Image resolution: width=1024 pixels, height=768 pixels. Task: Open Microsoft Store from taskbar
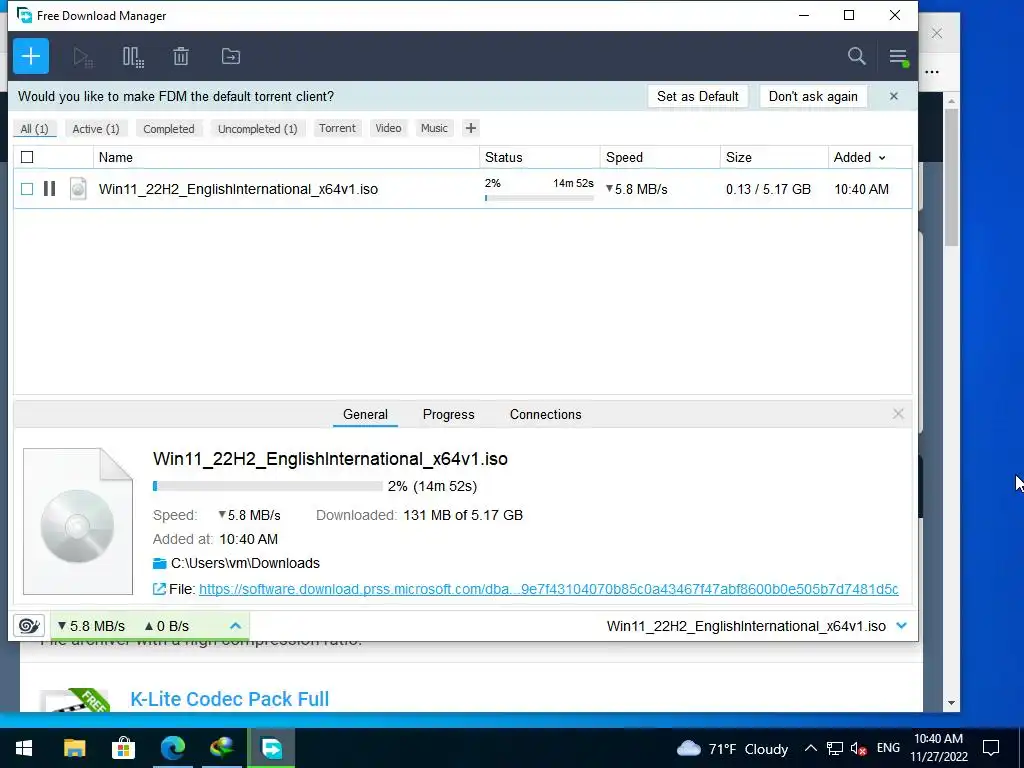click(x=123, y=748)
